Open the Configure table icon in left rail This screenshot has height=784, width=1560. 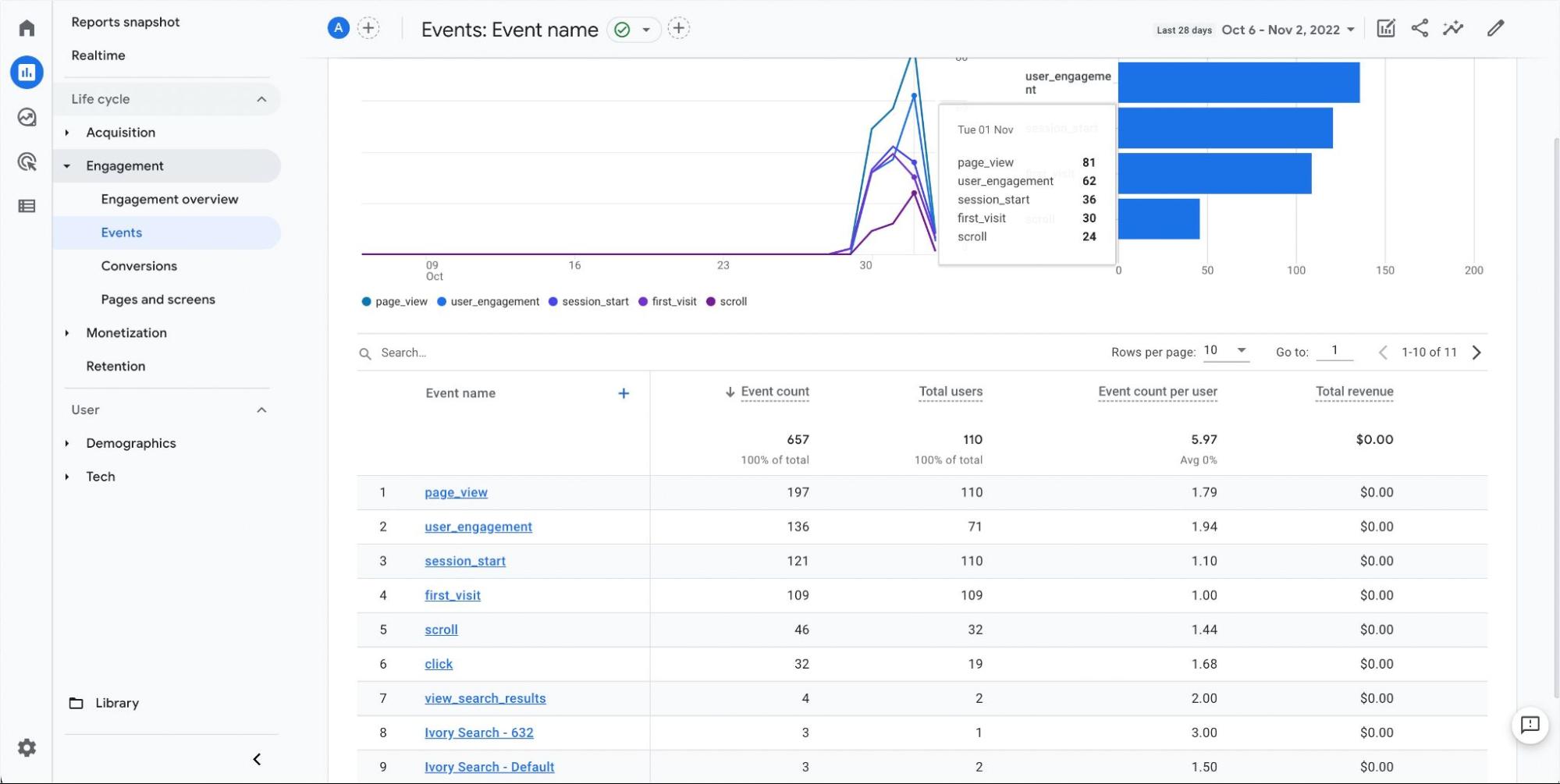pos(27,206)
